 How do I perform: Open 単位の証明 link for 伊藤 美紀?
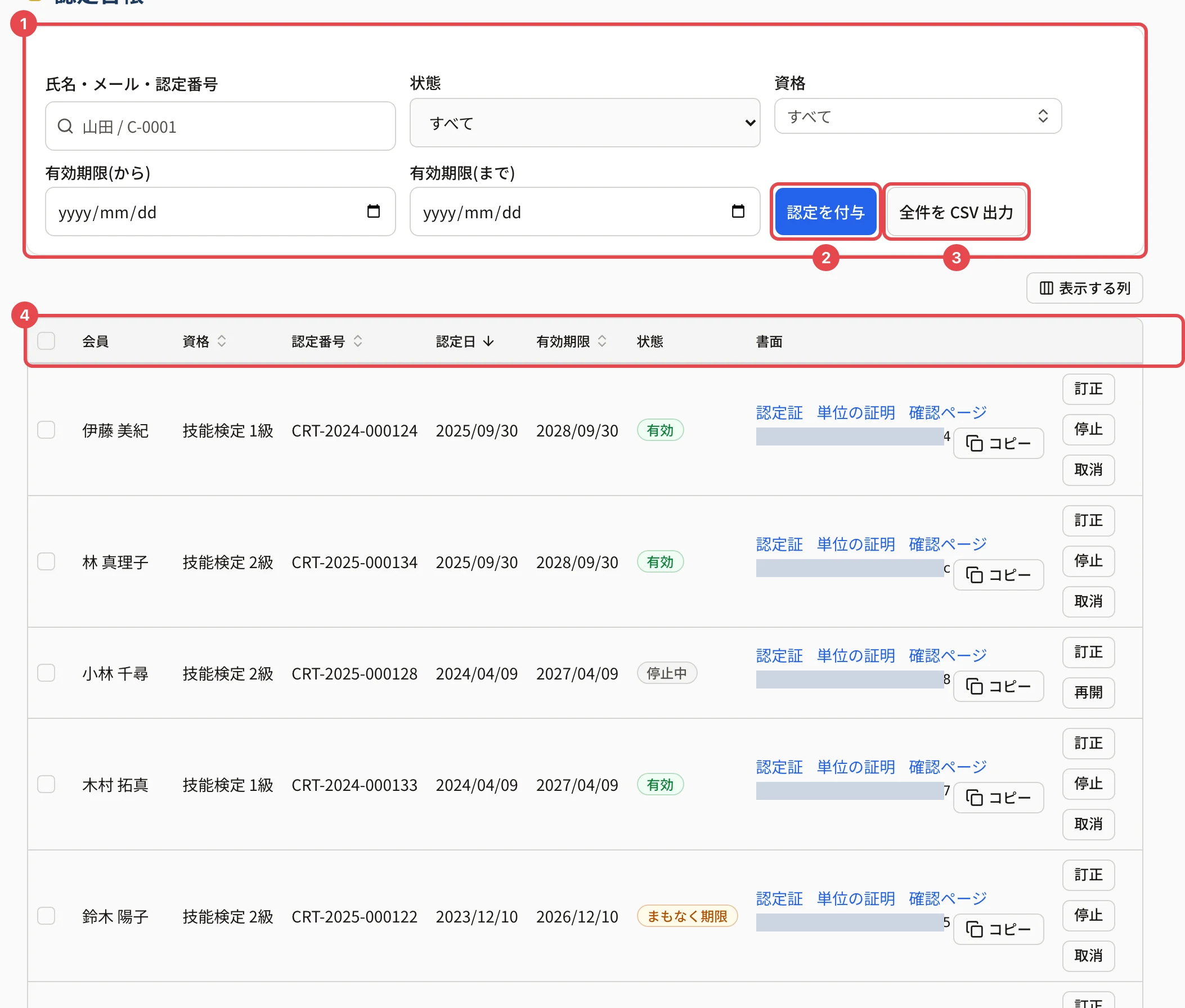[x=856, y=412]
